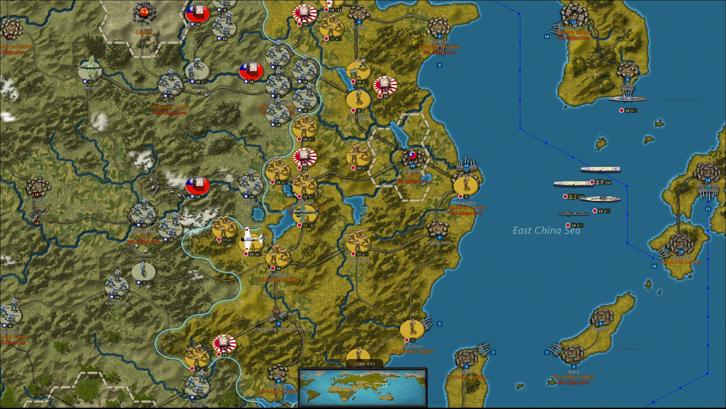
Task: Select the lone Chinese soldier unit in the southwest hills
Action: (143, 271)
